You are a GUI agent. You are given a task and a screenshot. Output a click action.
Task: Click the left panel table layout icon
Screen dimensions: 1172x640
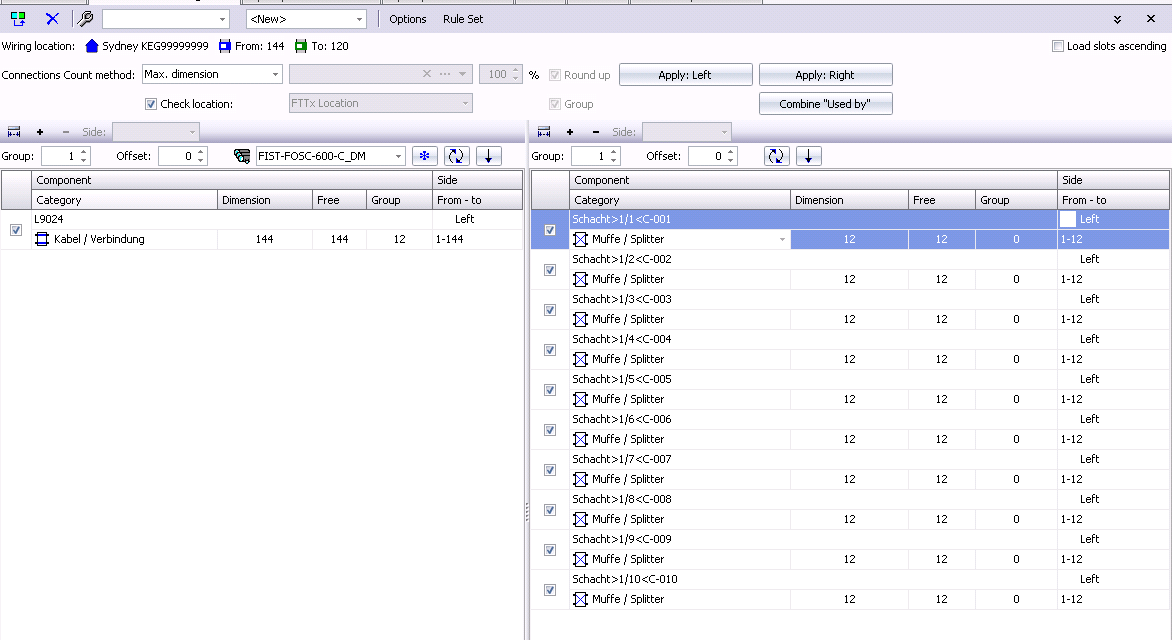pyautogui.click(x=14, y=132)
